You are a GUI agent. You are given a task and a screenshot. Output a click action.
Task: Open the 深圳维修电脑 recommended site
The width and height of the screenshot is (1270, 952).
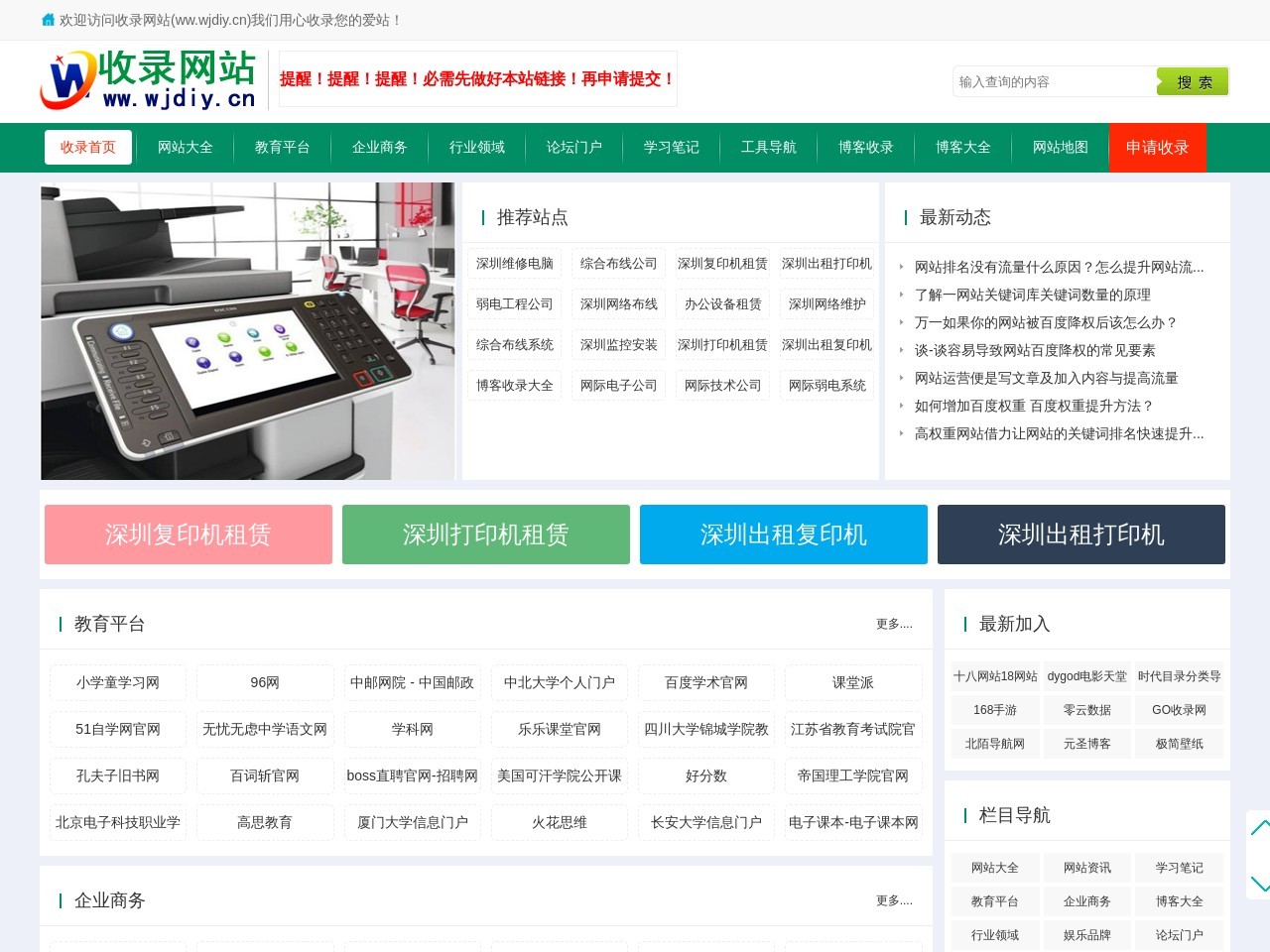(x=514, y=264)
